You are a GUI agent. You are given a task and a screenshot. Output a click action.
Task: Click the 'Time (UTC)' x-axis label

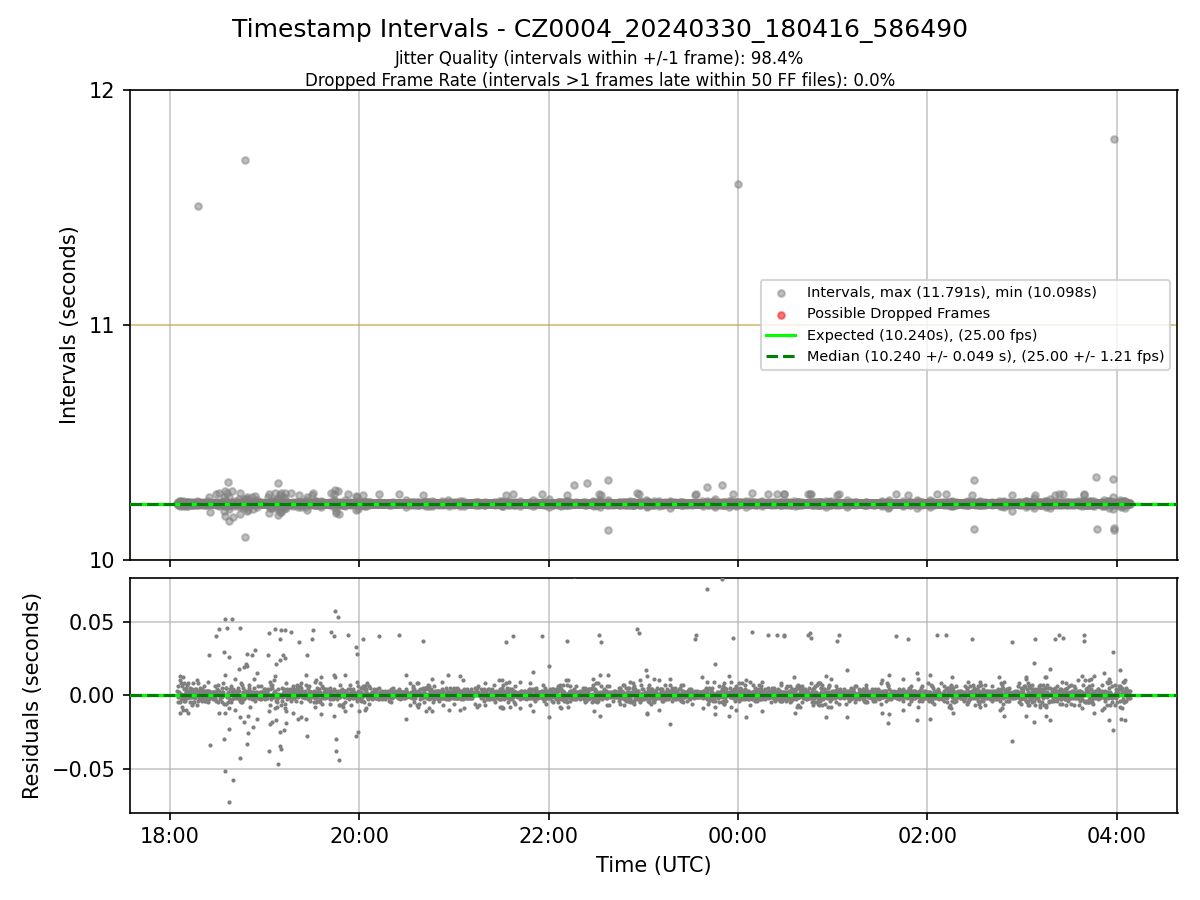tap(653, 865)
